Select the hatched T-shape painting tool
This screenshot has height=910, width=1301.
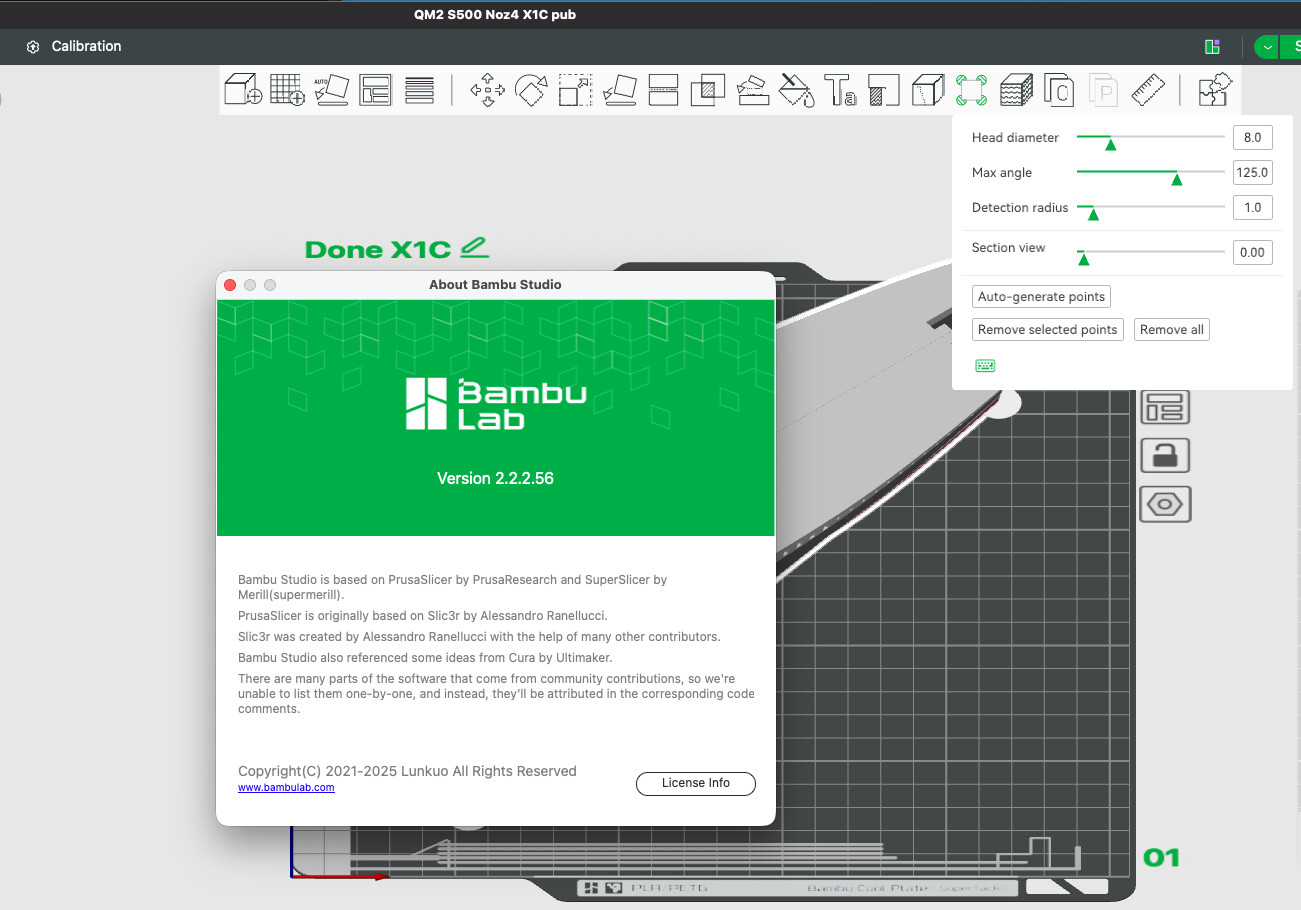(x=884, y=90)
